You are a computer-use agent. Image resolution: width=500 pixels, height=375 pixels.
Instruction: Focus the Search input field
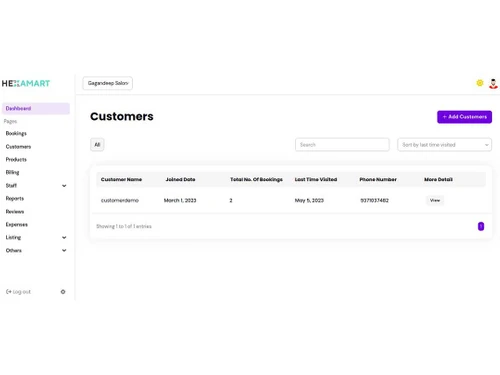click(342, 145)
